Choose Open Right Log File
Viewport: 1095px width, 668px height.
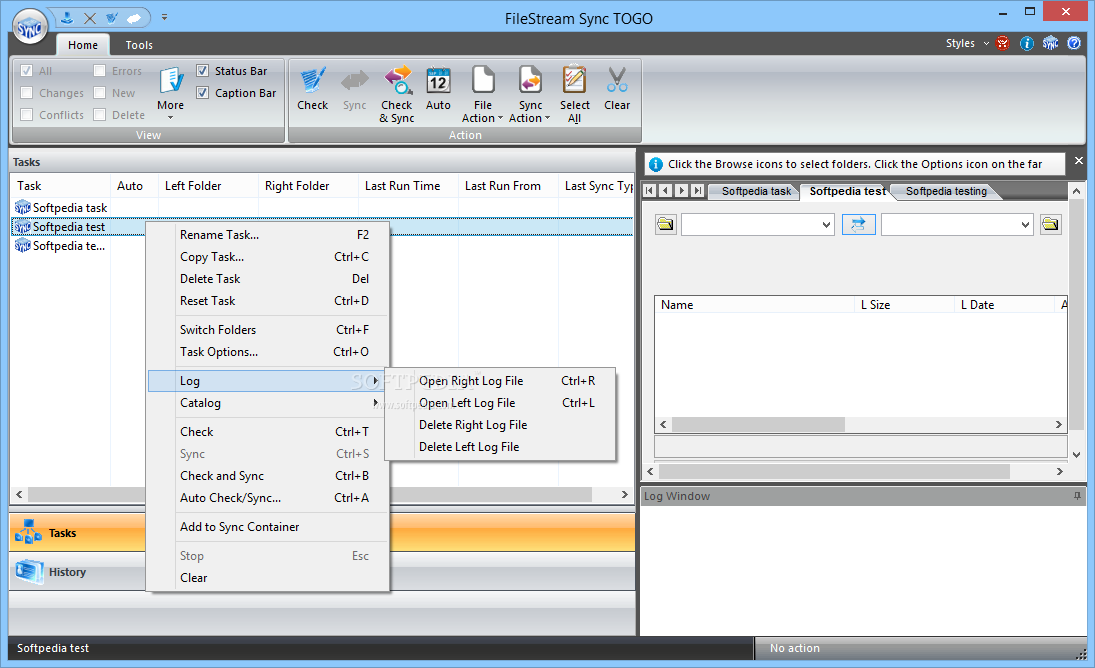coord(501,380)
